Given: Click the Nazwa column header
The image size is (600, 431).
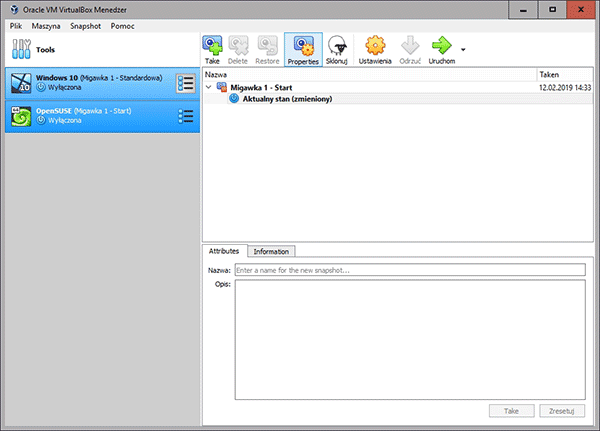Looking at the screenshot, I should (370, 75).
